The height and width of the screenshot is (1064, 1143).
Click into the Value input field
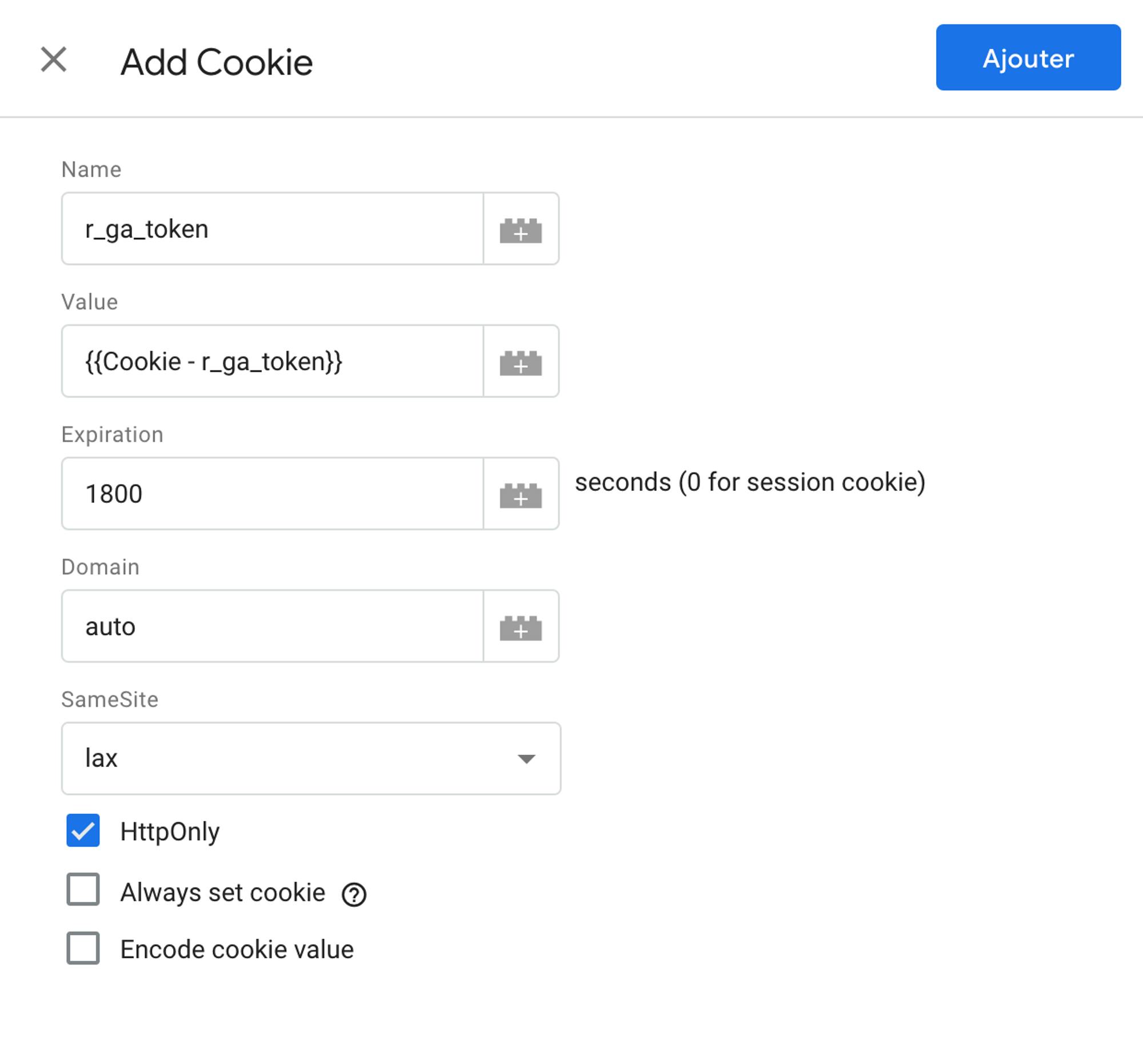(273, 361)
